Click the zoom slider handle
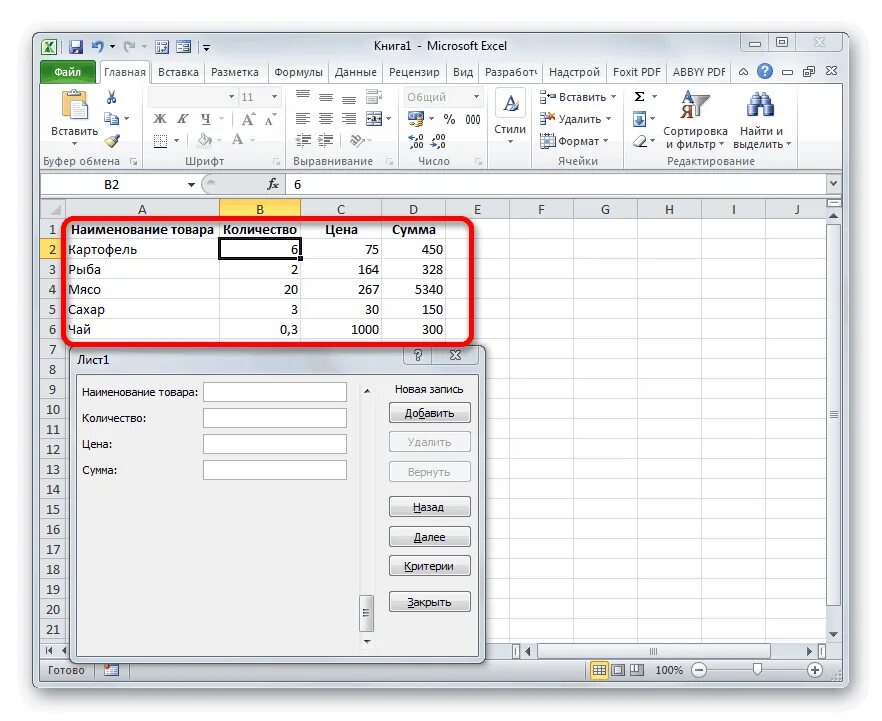 coord(757,669)
